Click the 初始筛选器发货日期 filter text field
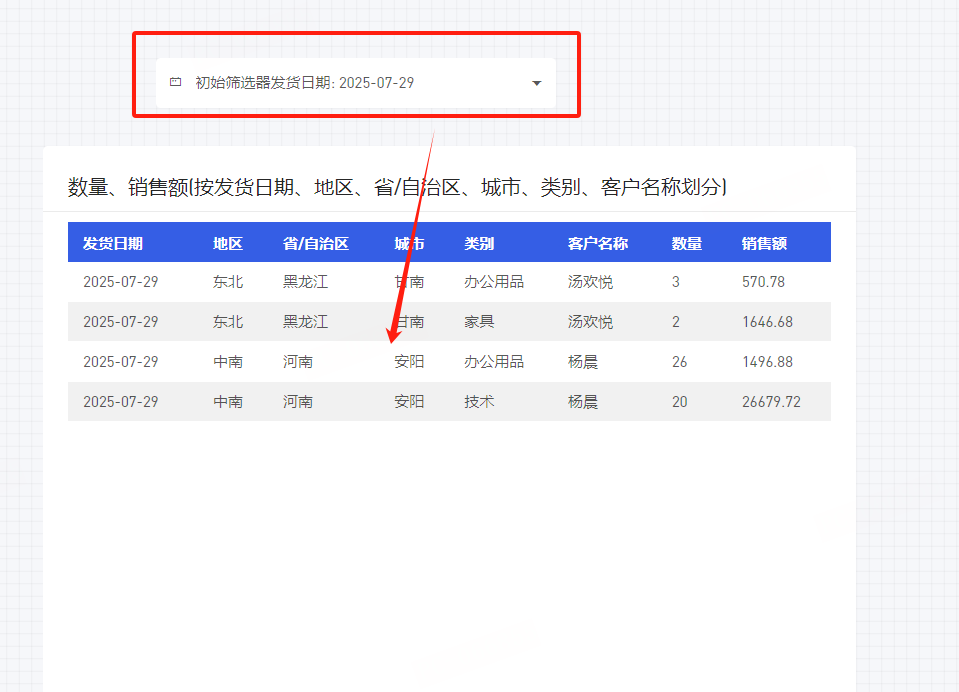The width and height of the screenshot is (959, 692). (304, 83)
